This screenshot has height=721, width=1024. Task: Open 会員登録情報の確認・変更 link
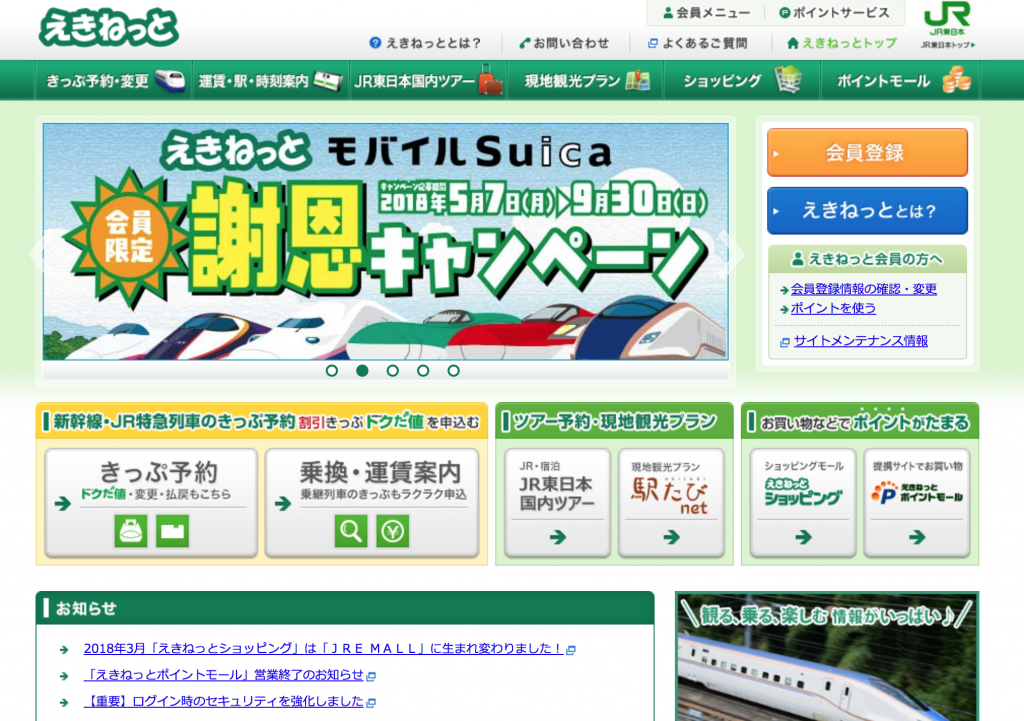click(863, 289)
